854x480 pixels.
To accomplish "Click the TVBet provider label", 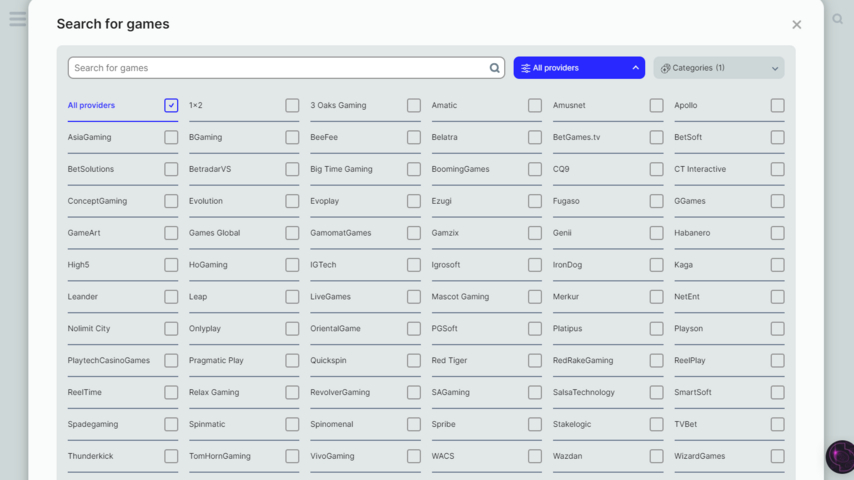I will [x=685, y=424].
